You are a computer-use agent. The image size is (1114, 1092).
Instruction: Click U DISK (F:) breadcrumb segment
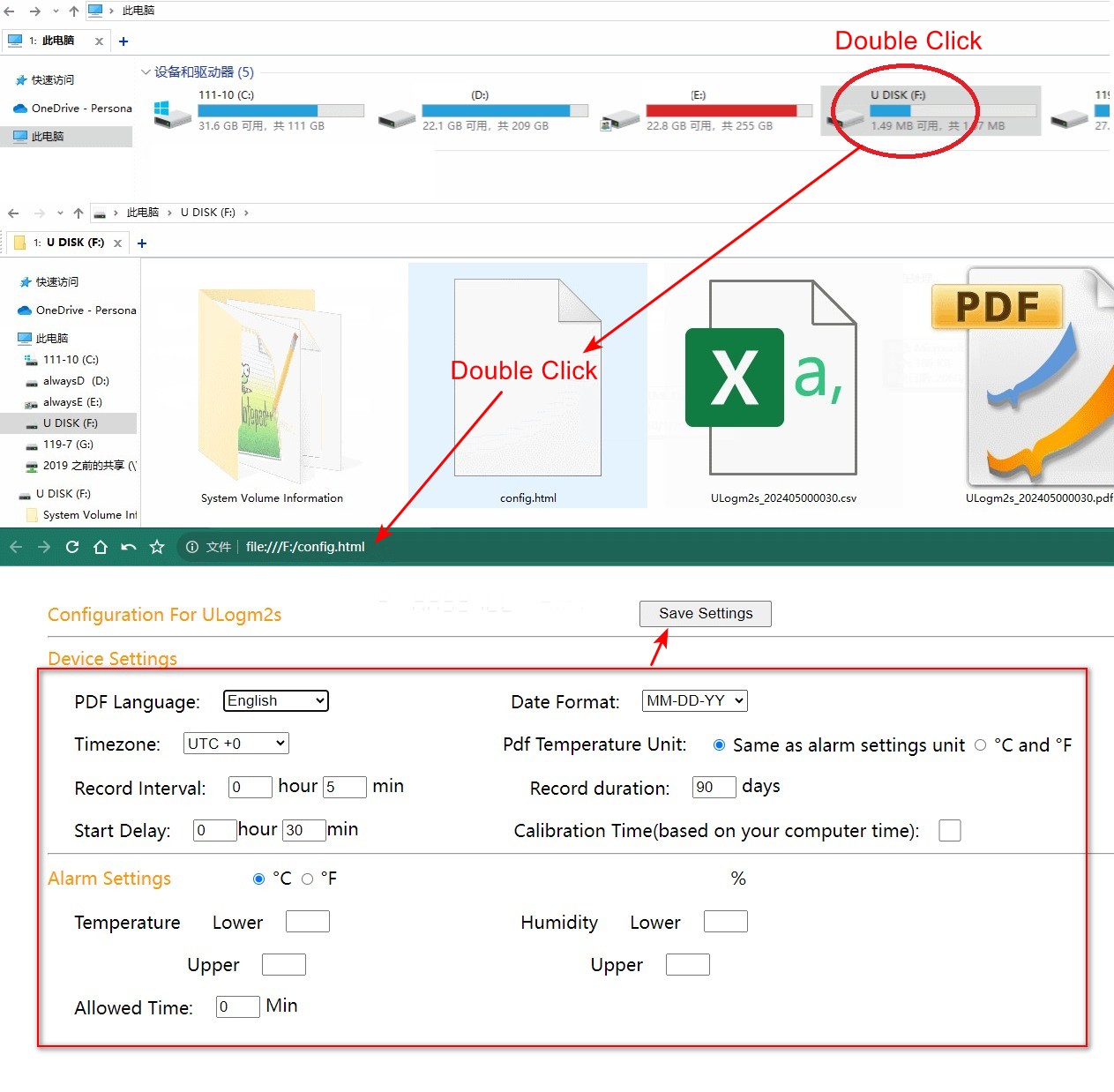[x=207, y=213]
